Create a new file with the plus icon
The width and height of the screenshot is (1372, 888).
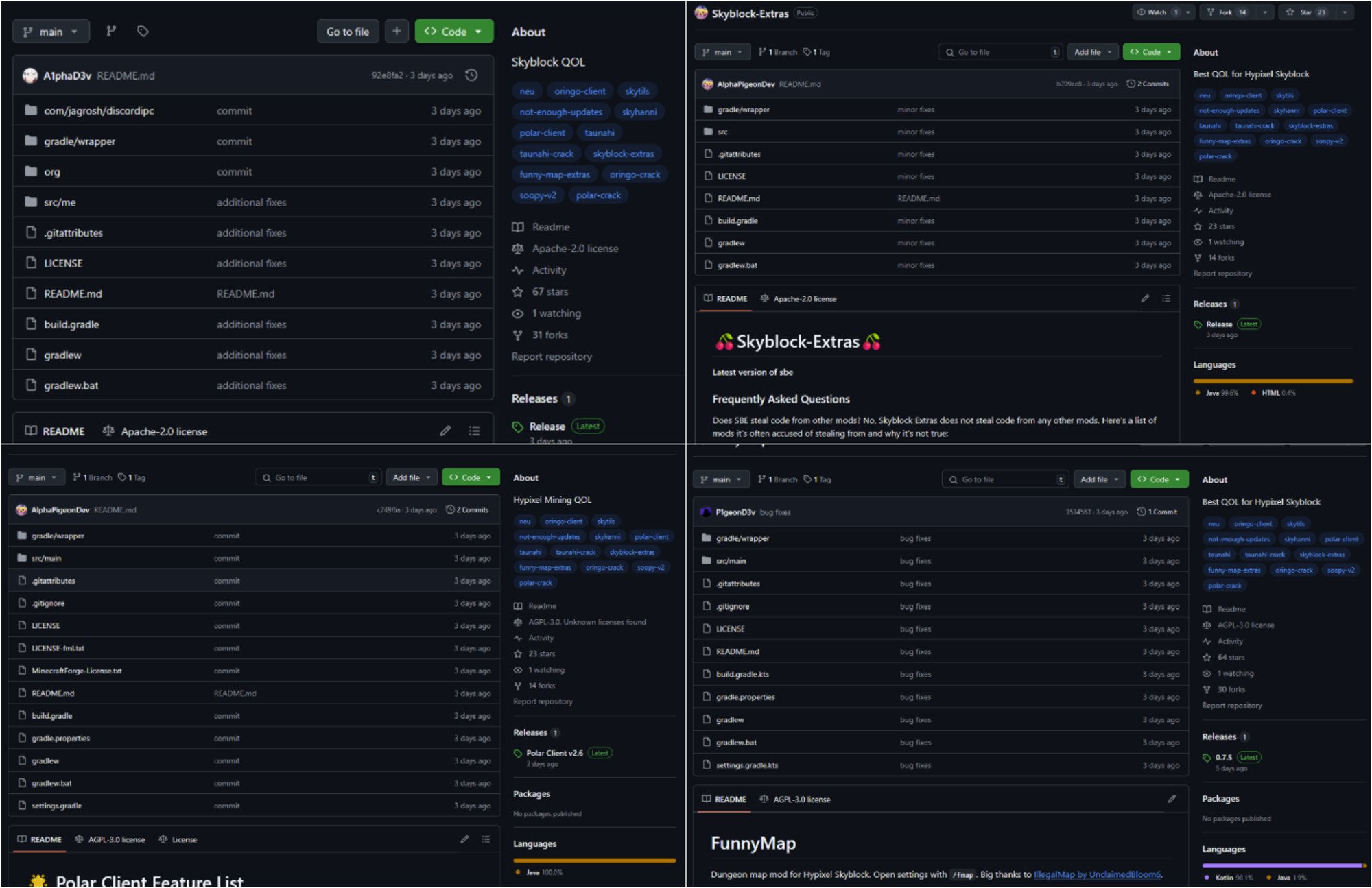pyautogui.click(x=397, y=31)
